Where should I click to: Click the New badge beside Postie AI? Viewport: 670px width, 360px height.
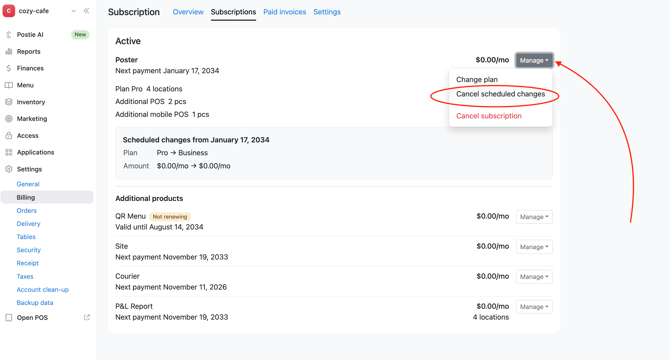80,35
